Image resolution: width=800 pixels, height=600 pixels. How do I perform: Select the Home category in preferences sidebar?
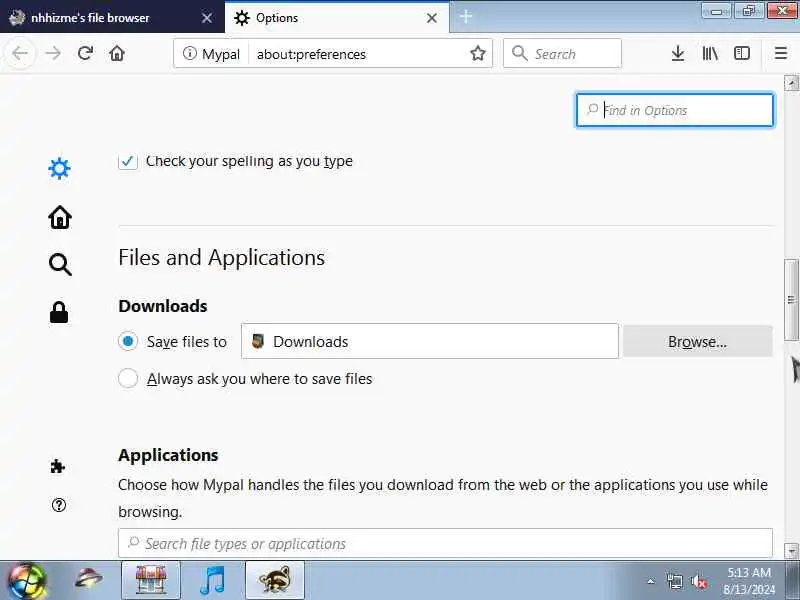pyautogui.click(x=60, y=217)
